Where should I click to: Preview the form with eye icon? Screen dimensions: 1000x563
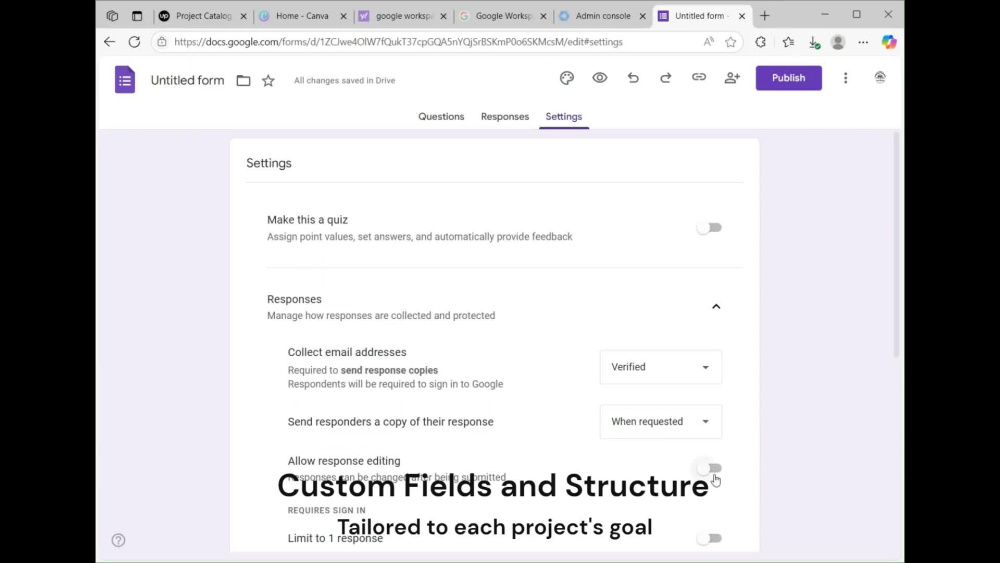click(x=599, y=78)
